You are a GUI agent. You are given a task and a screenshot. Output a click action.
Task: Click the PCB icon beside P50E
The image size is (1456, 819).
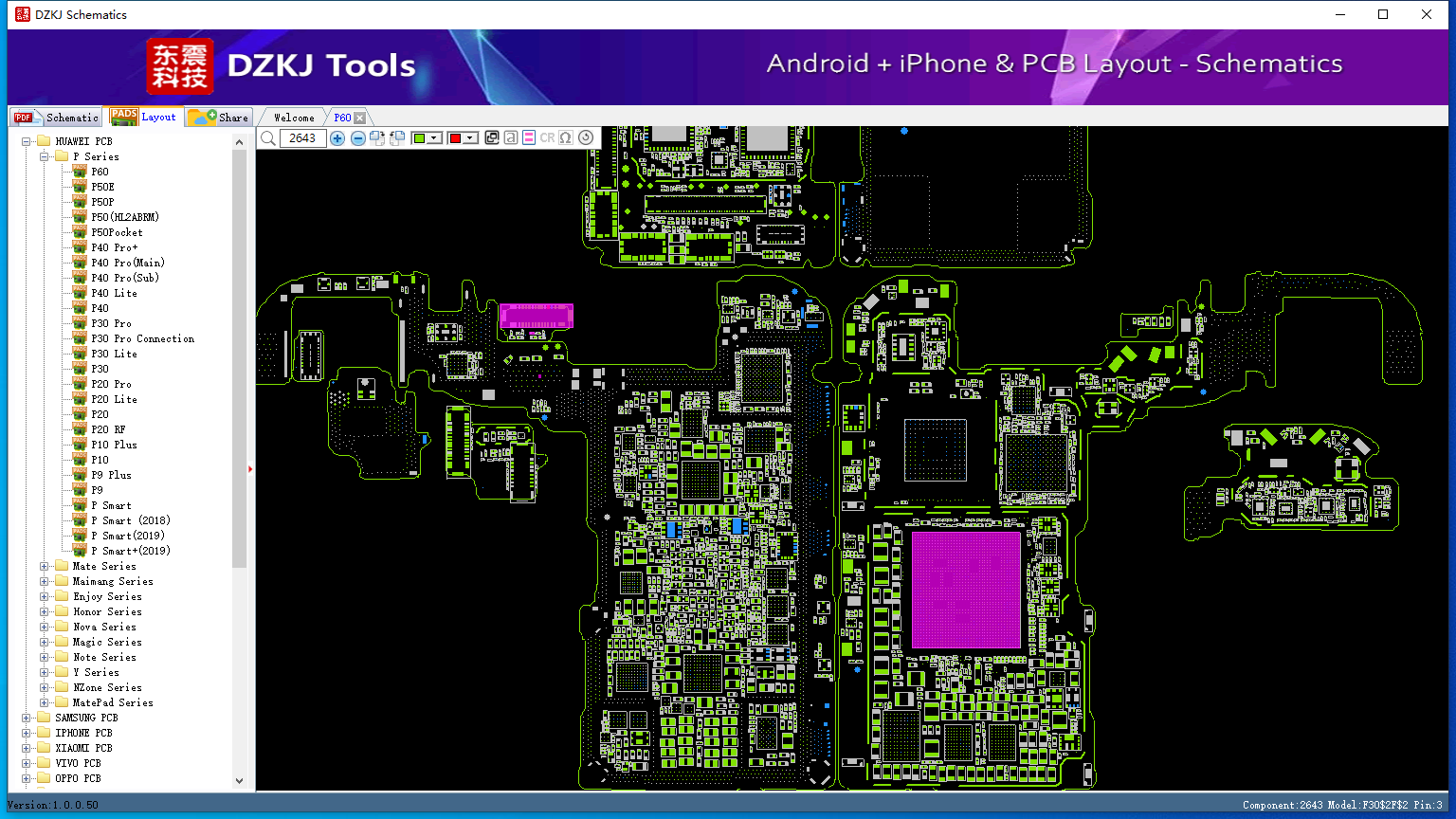tap(80, 187)
